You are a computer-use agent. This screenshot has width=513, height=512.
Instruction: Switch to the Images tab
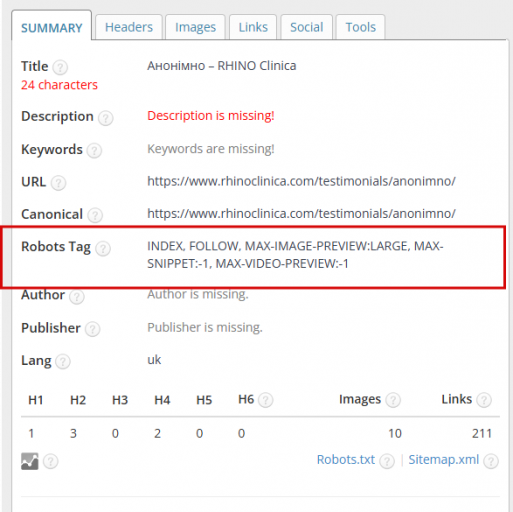point(195,27)
